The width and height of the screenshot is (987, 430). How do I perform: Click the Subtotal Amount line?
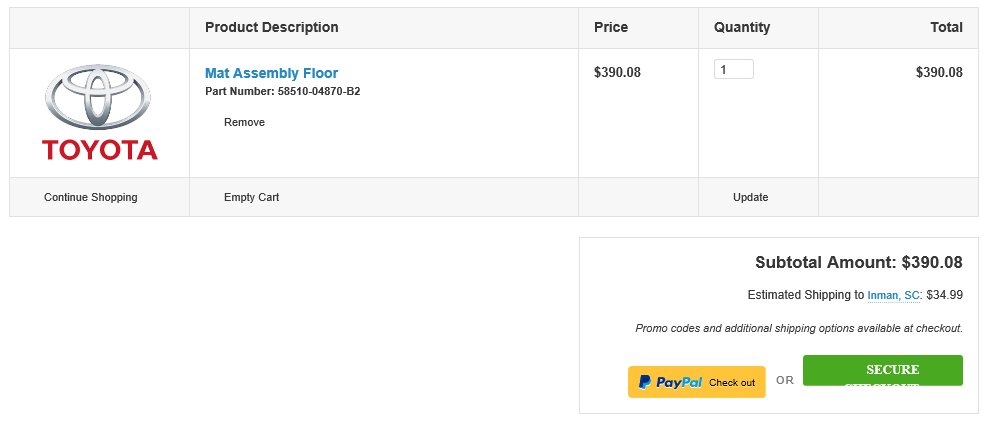click(x=859, y=262)
